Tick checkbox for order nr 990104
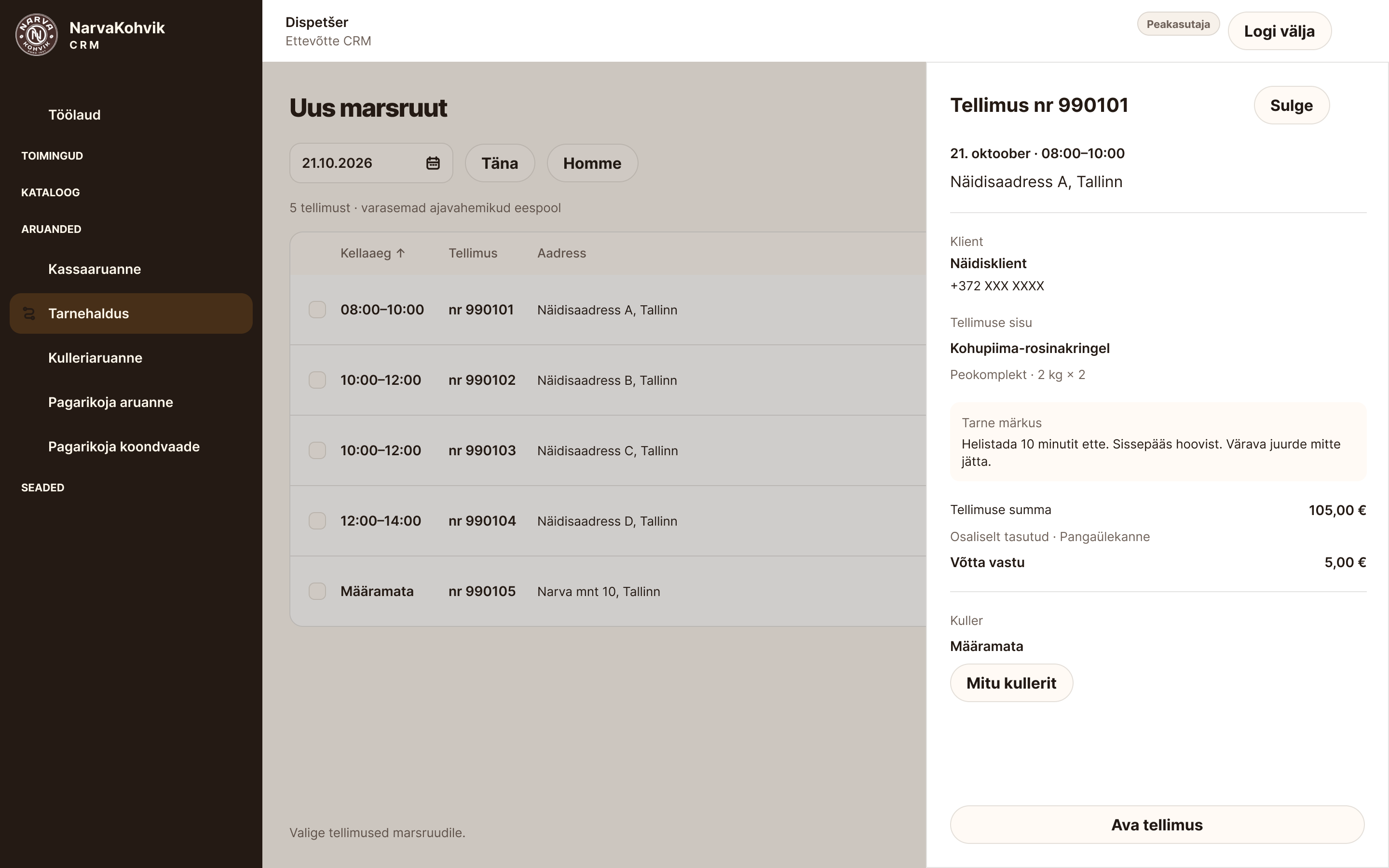Viewport: 1389px width, 868px height. click(317, 521)
